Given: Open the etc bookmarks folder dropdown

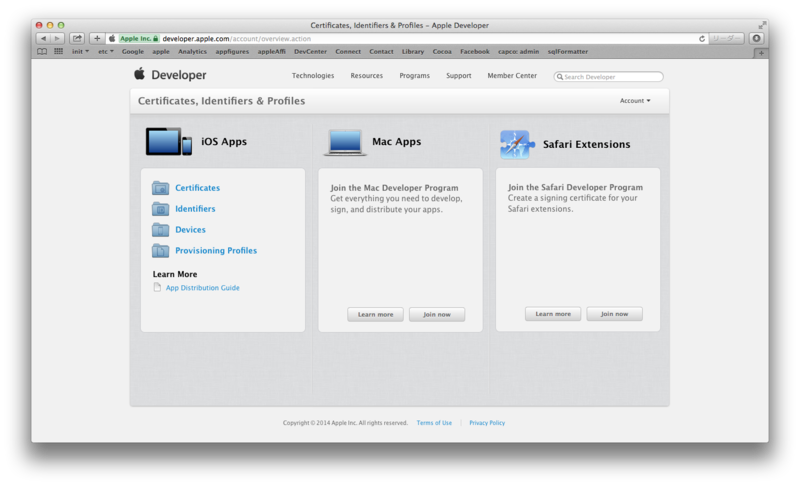Looking at the screenshot, I should click(x=106, y=52).
